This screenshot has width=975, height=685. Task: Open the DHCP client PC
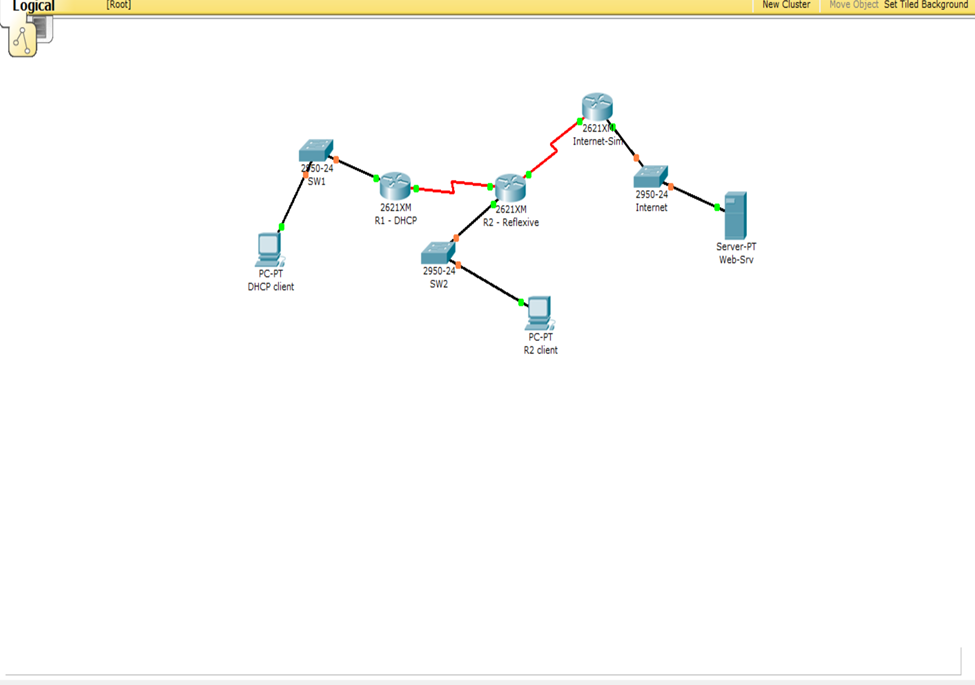tap(269, 246)
